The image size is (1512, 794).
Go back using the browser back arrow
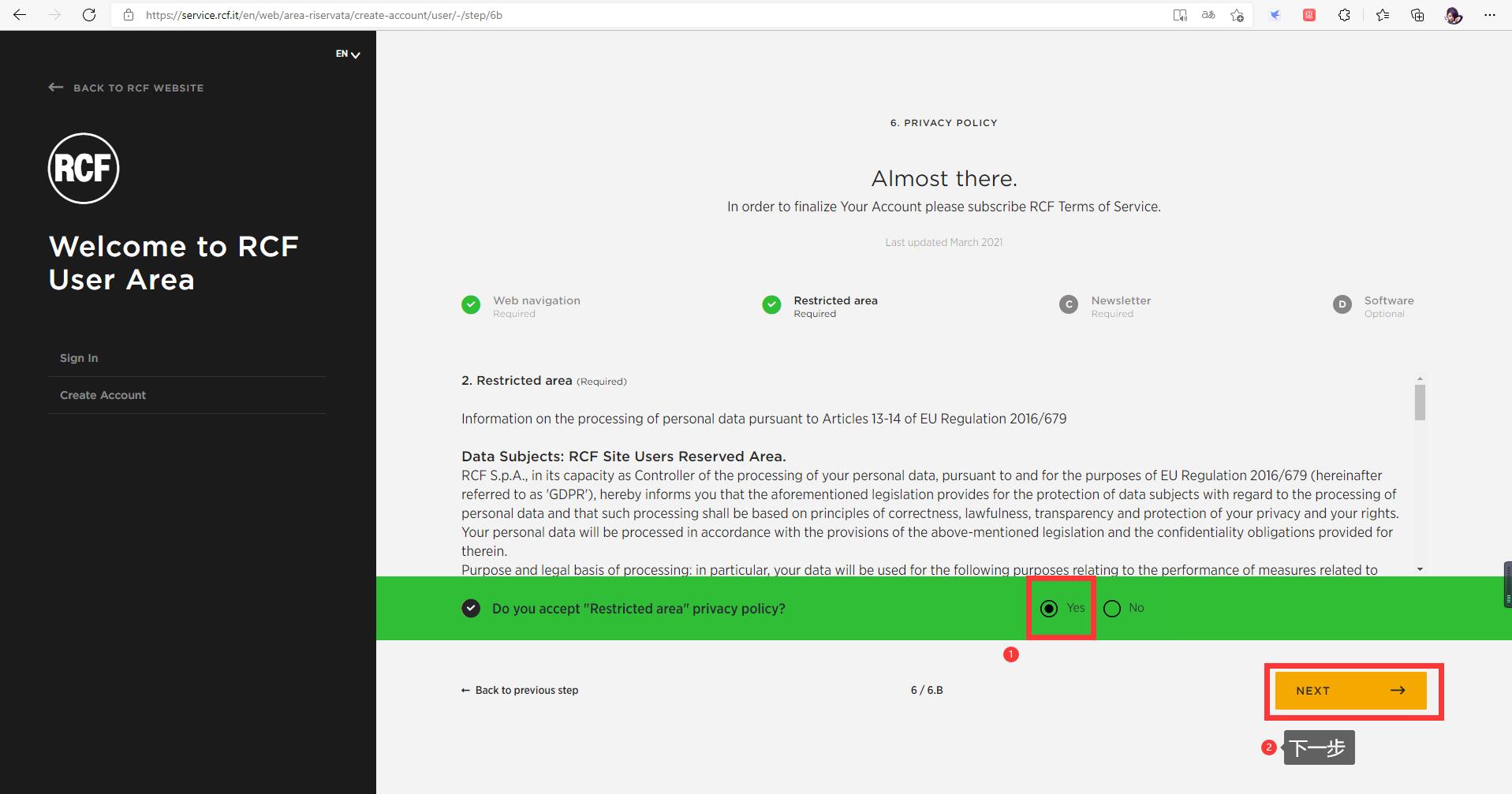[20, 15]
